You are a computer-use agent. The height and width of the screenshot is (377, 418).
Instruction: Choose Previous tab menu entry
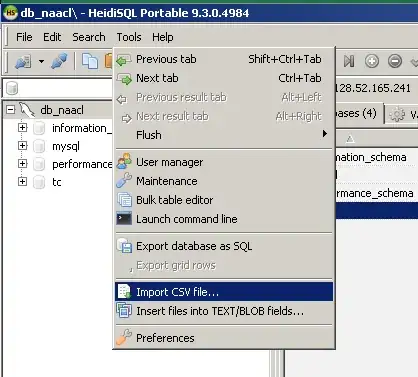(x=224, y=59)
